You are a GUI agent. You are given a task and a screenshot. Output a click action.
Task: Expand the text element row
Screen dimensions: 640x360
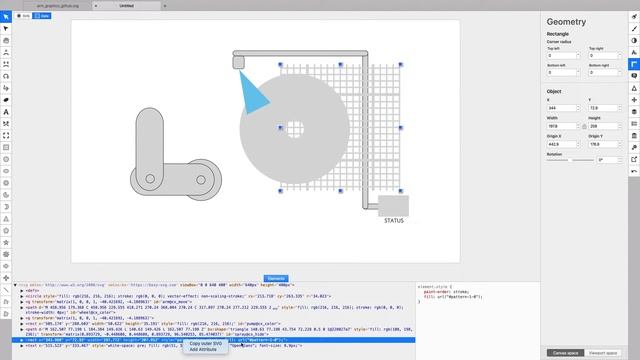point(22,346)
